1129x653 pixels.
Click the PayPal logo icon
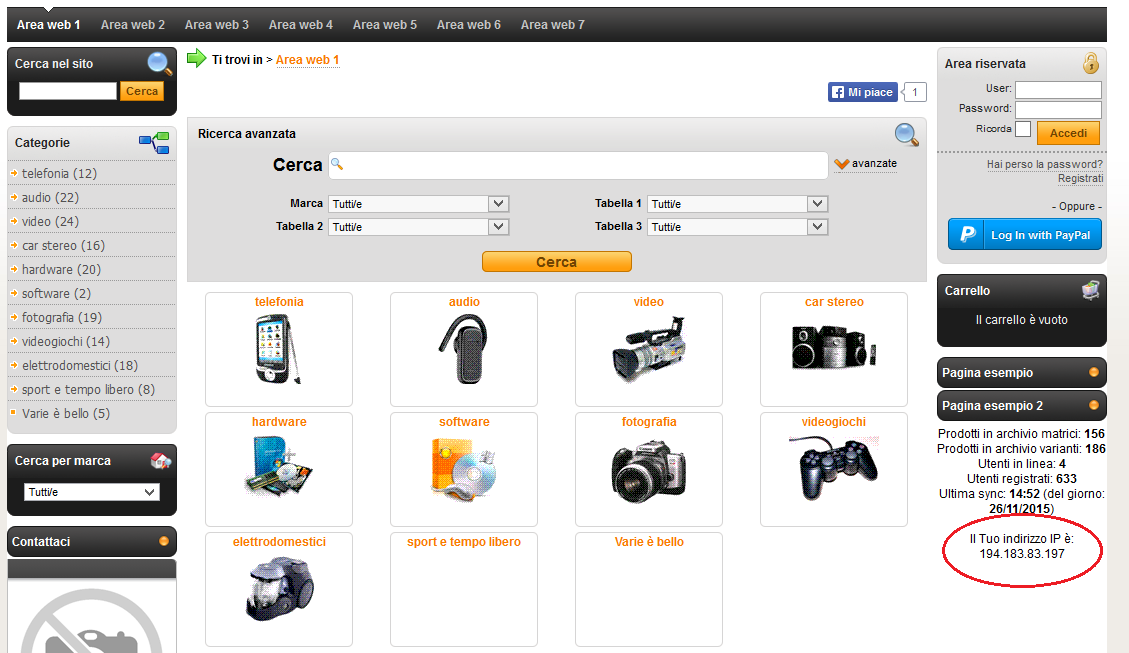point(968,235)
